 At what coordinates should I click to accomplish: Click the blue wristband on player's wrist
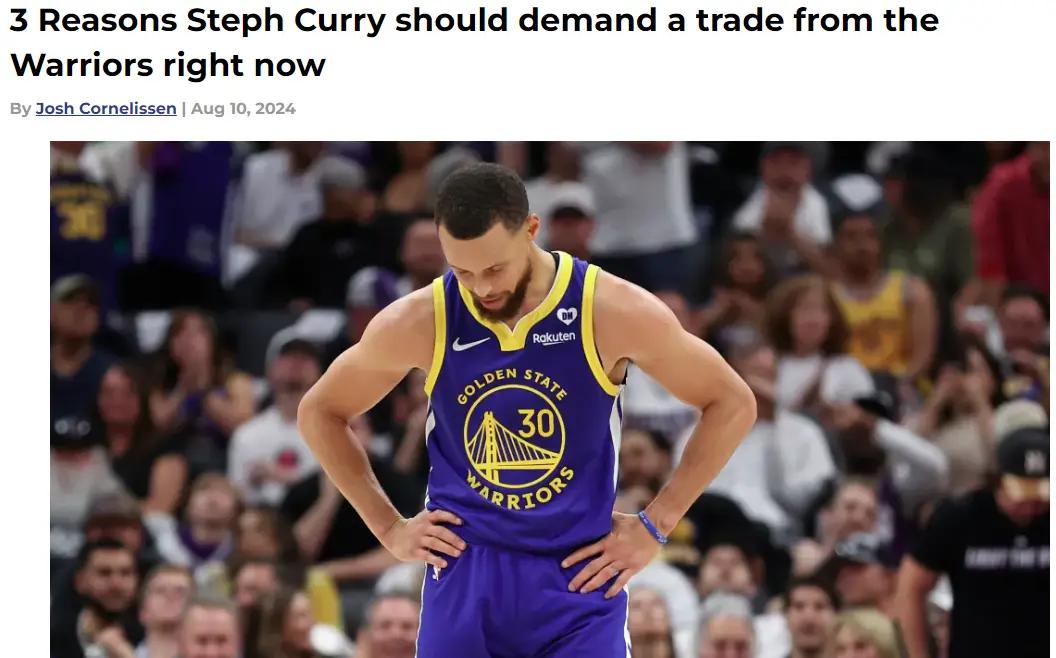coord(652,527)
